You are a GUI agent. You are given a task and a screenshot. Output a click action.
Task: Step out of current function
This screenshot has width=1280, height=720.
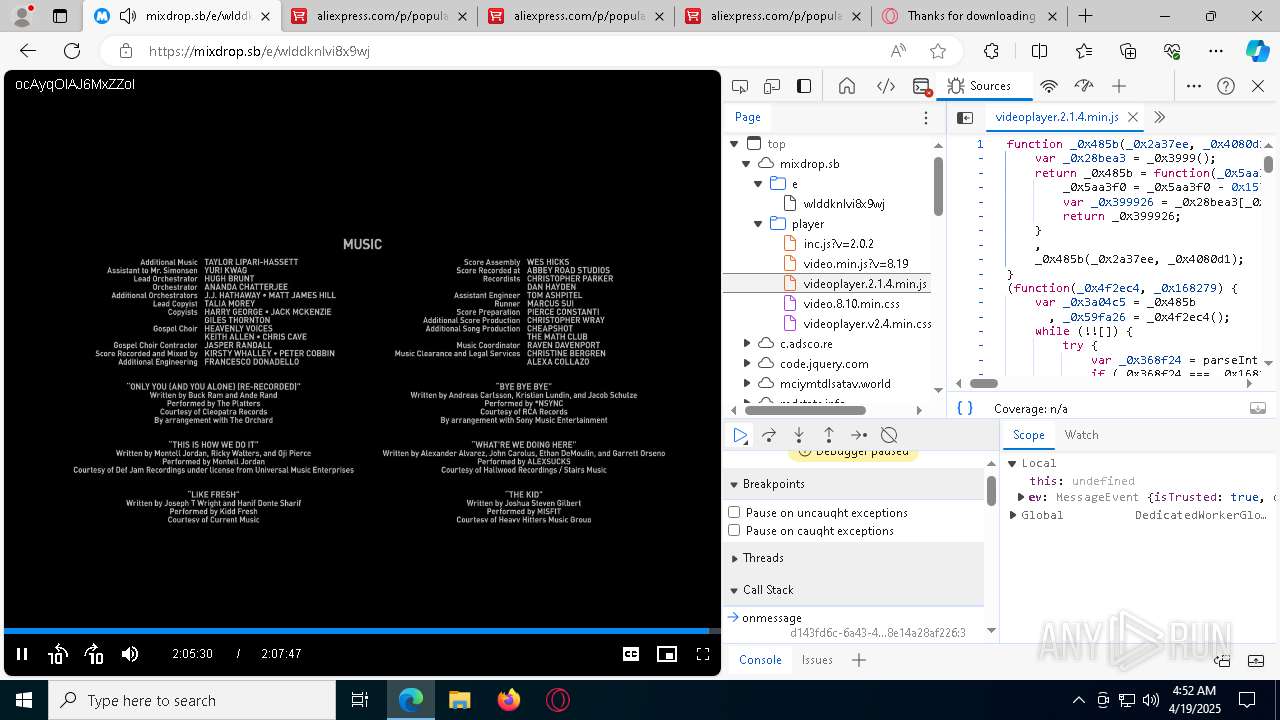tap(829, 435)
